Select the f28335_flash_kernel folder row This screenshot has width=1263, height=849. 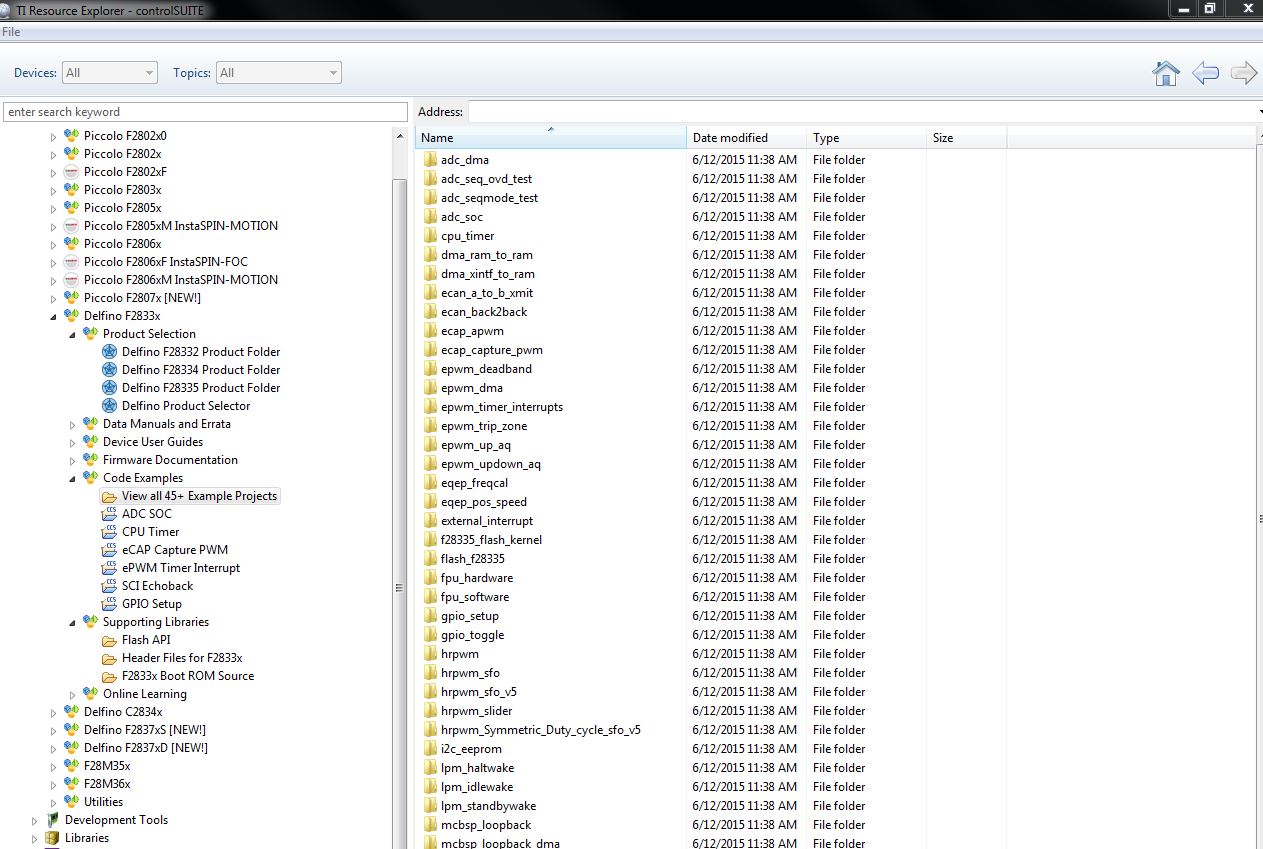[x=491, y=540]
